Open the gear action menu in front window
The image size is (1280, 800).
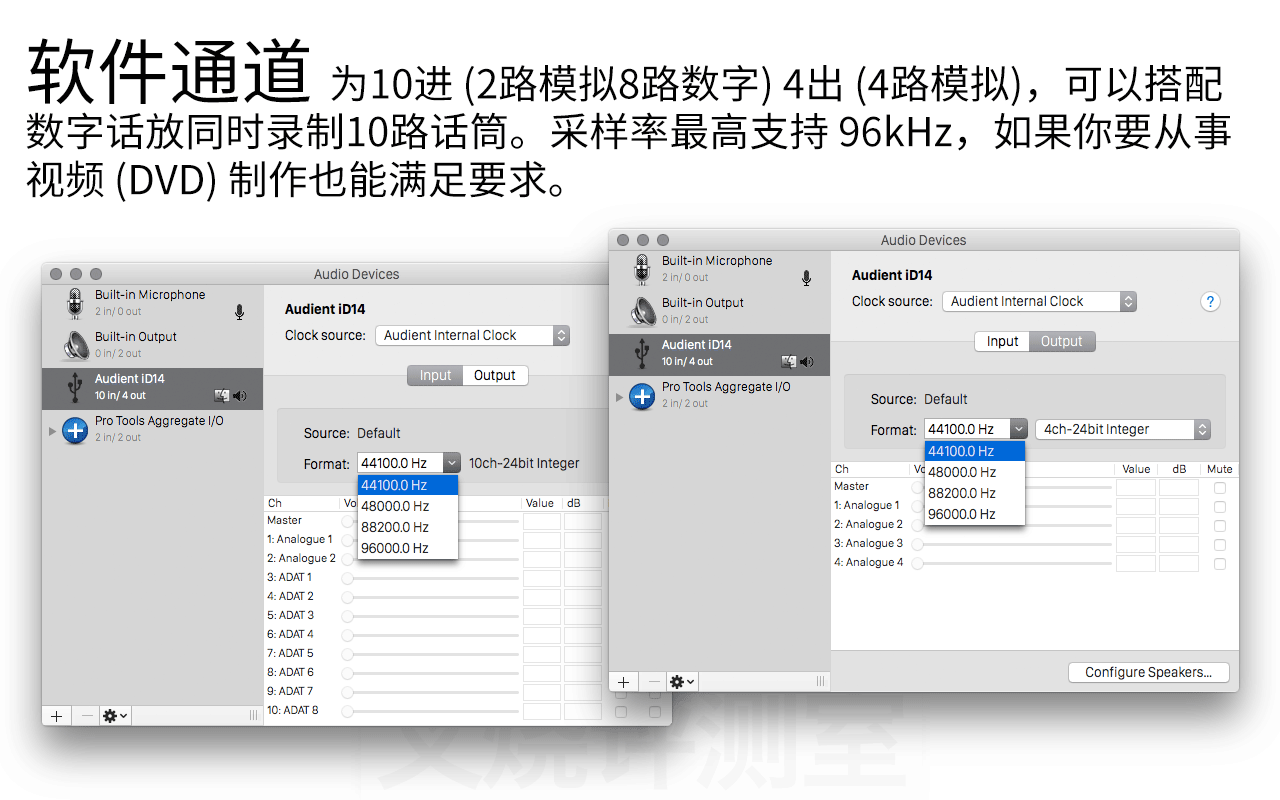(x=683, y=682)
